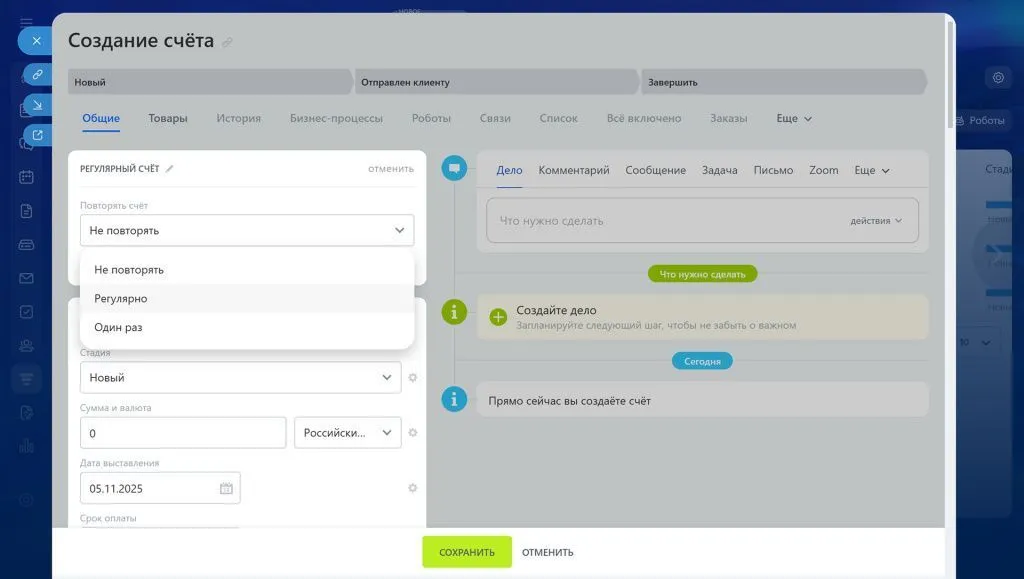Choose Один раз option in the dropdown
Viewport: 1024px width, 579px height.
[118, 327]
